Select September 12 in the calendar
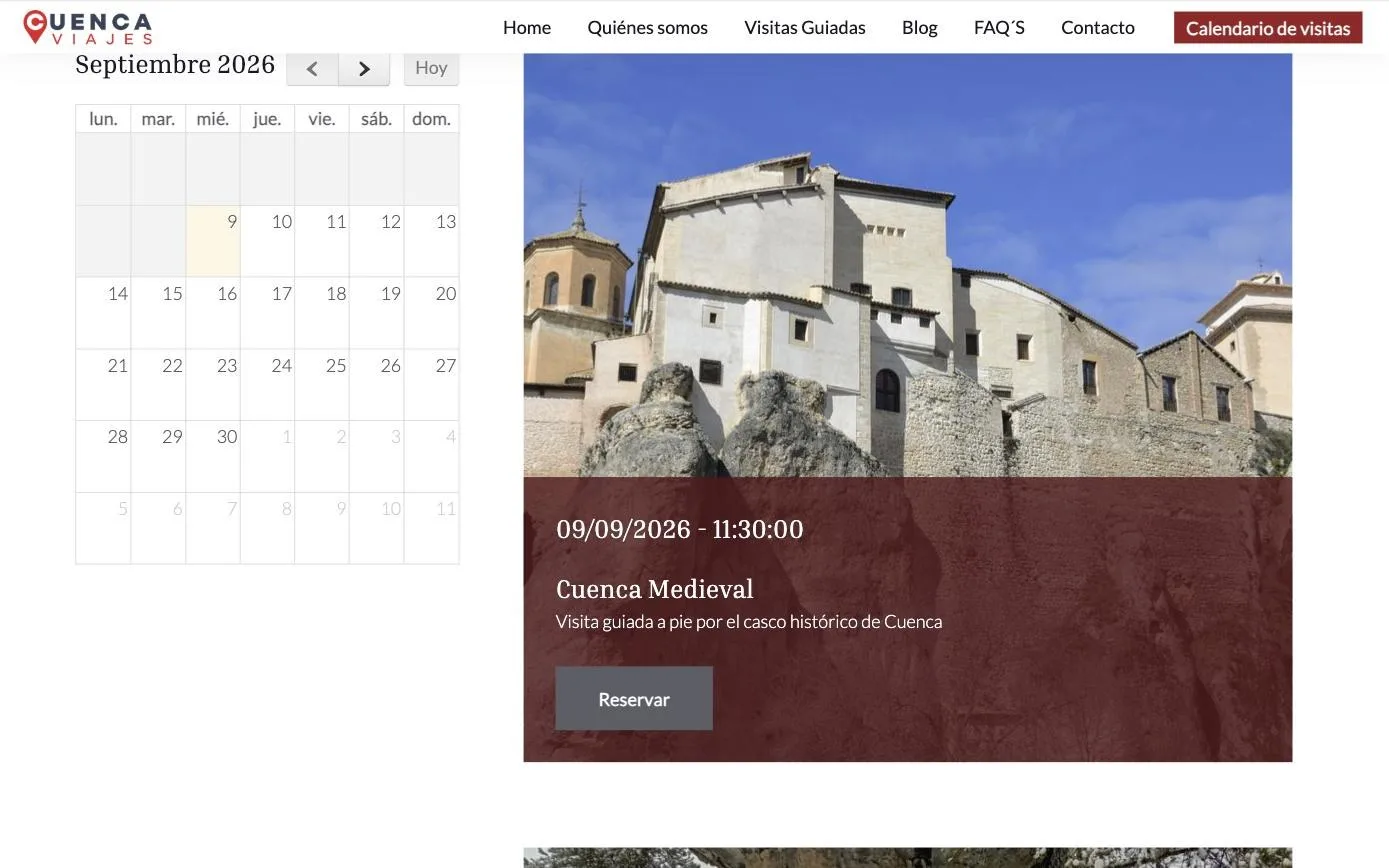 click(377, 241)
